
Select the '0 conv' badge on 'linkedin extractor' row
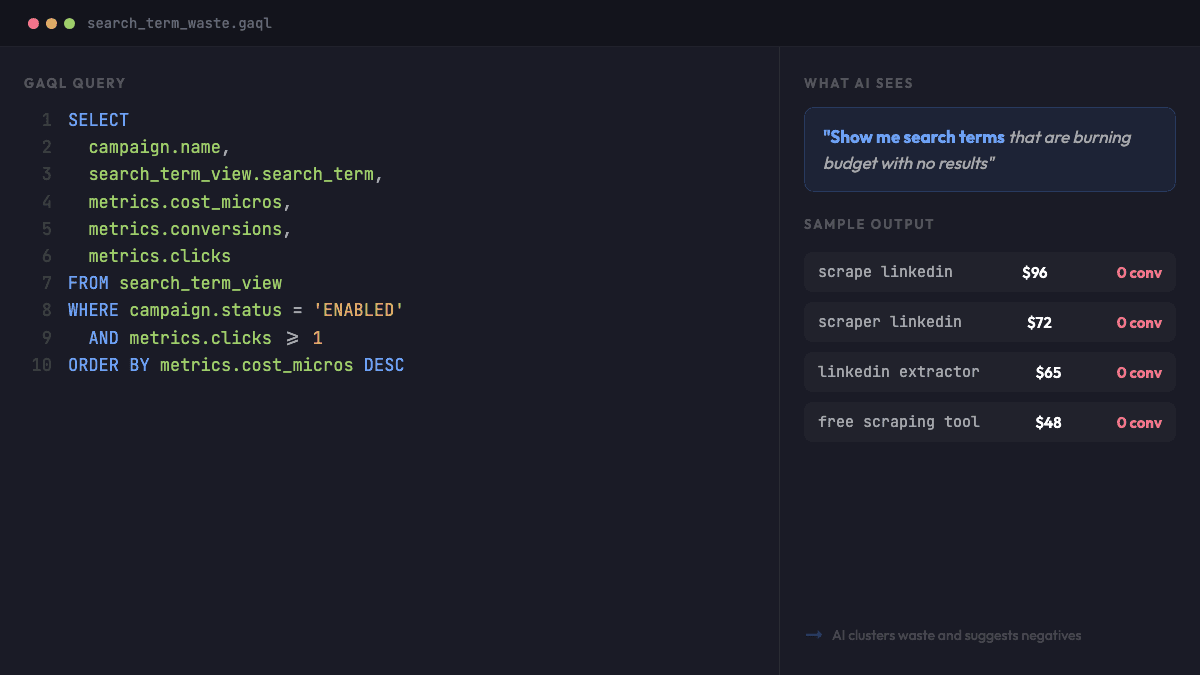pyautogui.click(x=1139, y=372)
